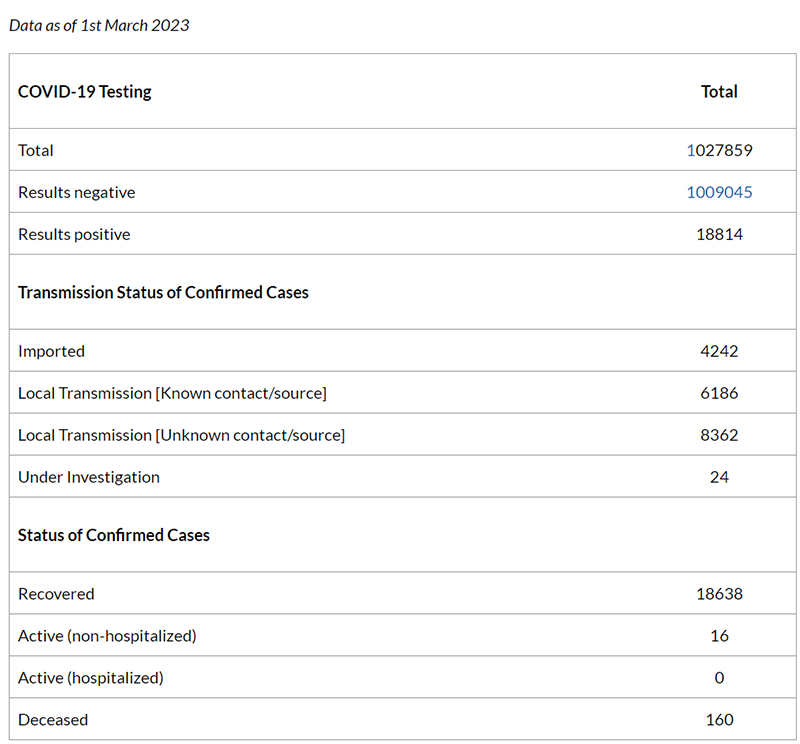Click the Active (non-hospitalized) label
Screen dimensions: 800x744
[x=107, y=636]
